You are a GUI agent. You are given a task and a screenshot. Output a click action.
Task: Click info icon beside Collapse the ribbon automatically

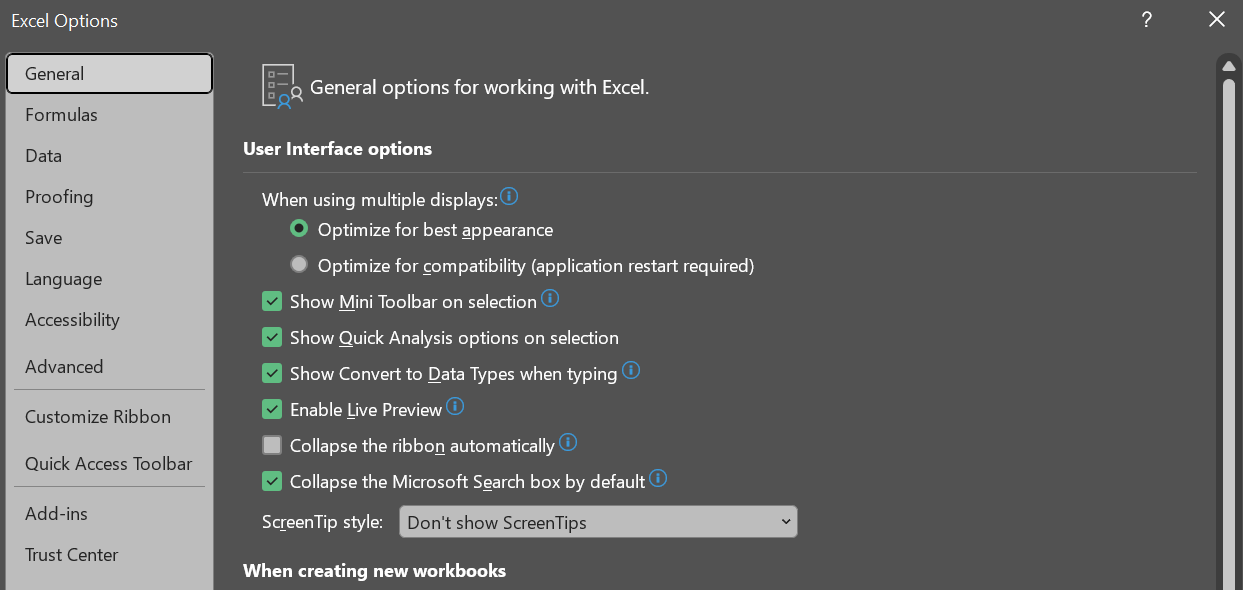[x=568, y=442]
